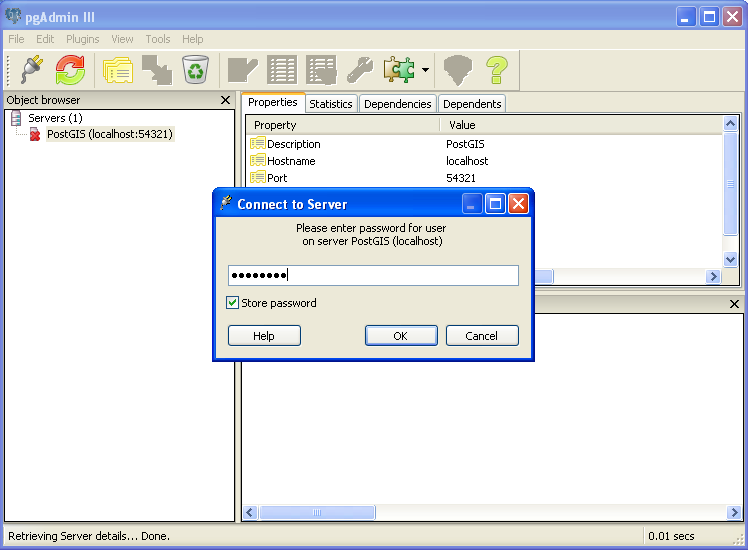Switch to the Dependents tab

(472, 104)
